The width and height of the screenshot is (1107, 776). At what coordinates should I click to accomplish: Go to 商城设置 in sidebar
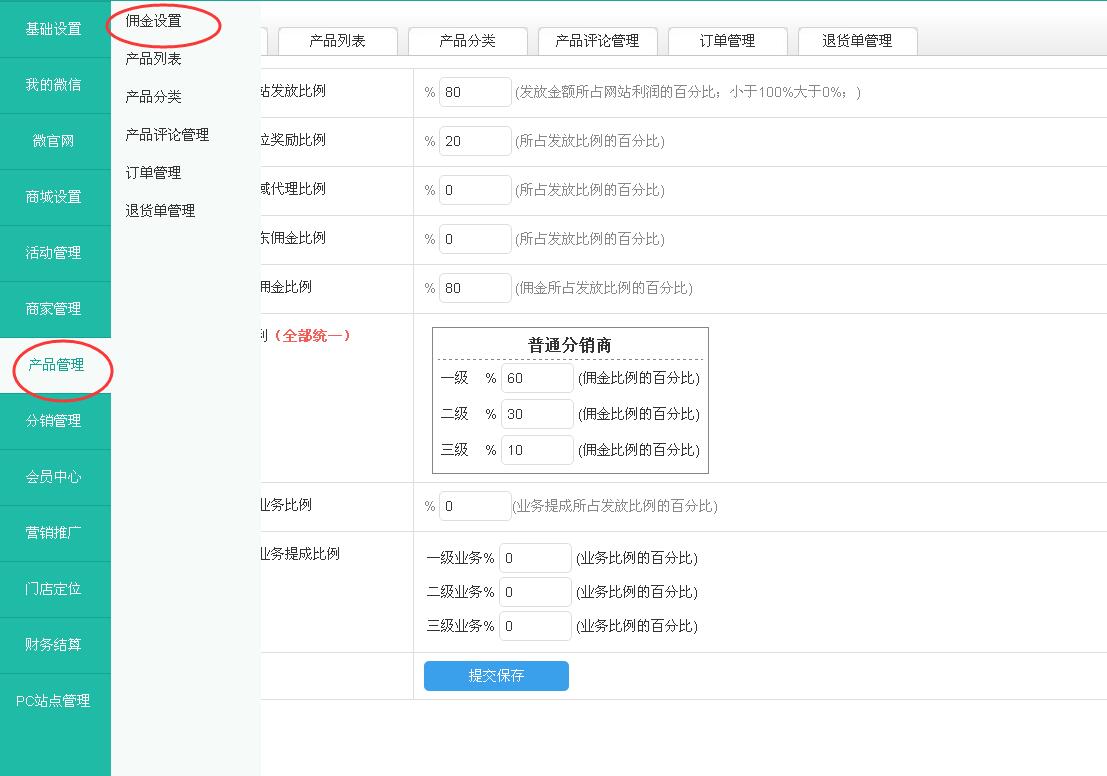click(x=54, y=197)
